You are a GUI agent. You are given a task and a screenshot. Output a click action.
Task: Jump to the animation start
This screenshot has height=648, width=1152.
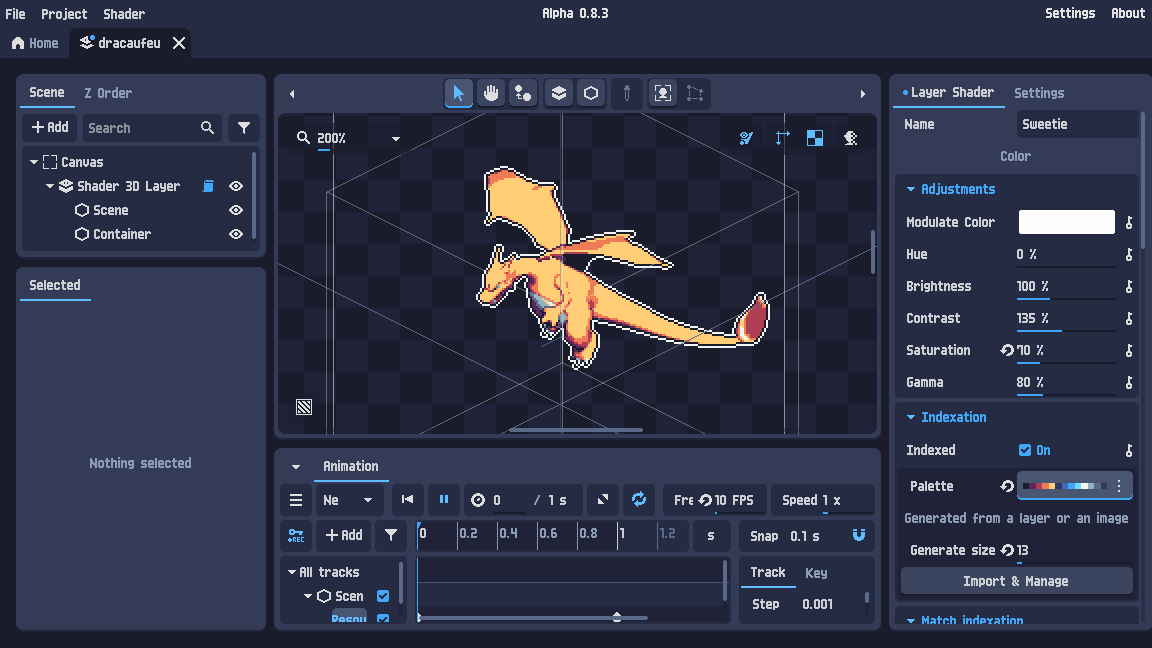[x=407, y=500]
